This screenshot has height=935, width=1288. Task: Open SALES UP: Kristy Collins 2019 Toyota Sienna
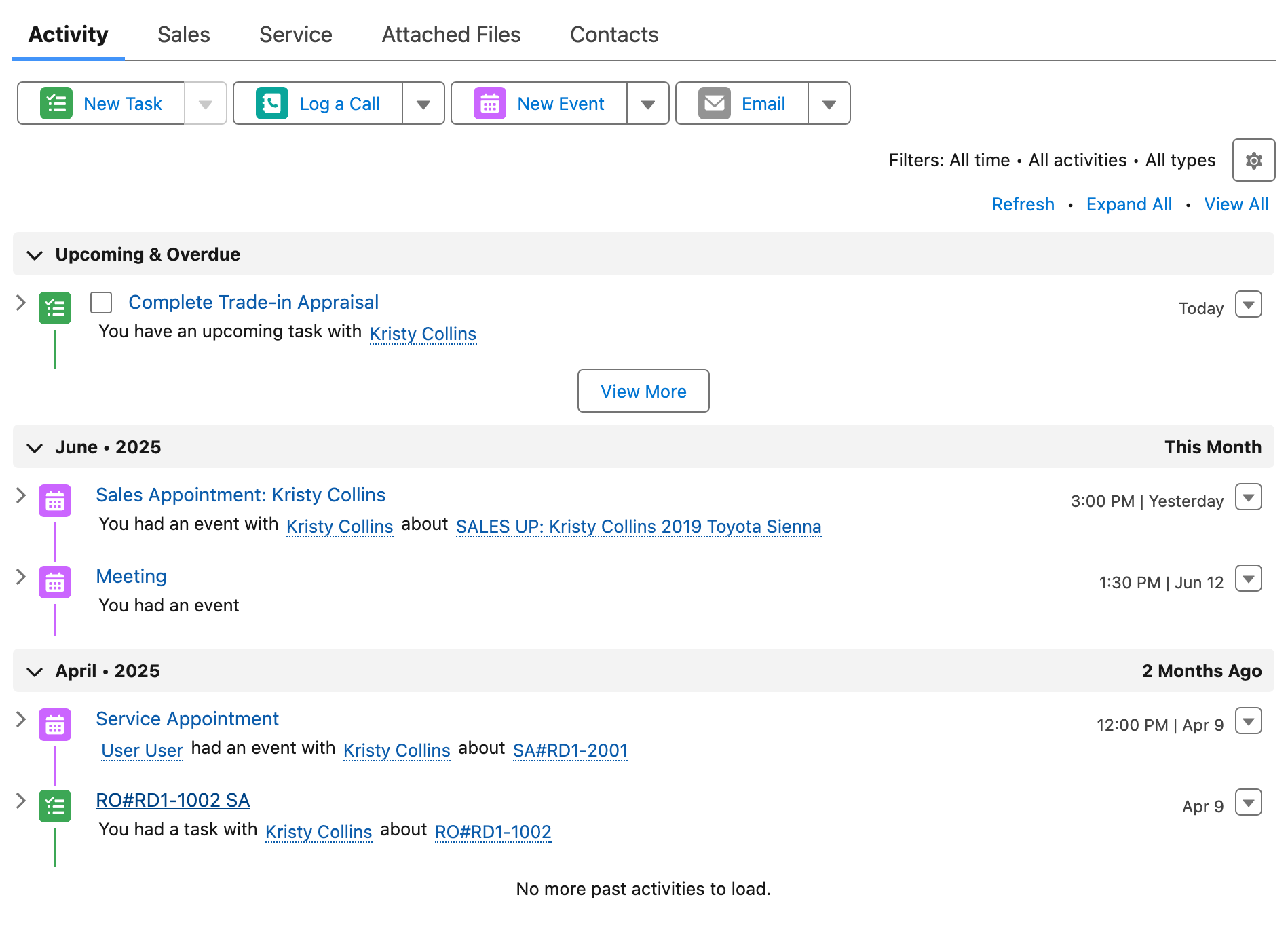[639, 527]
